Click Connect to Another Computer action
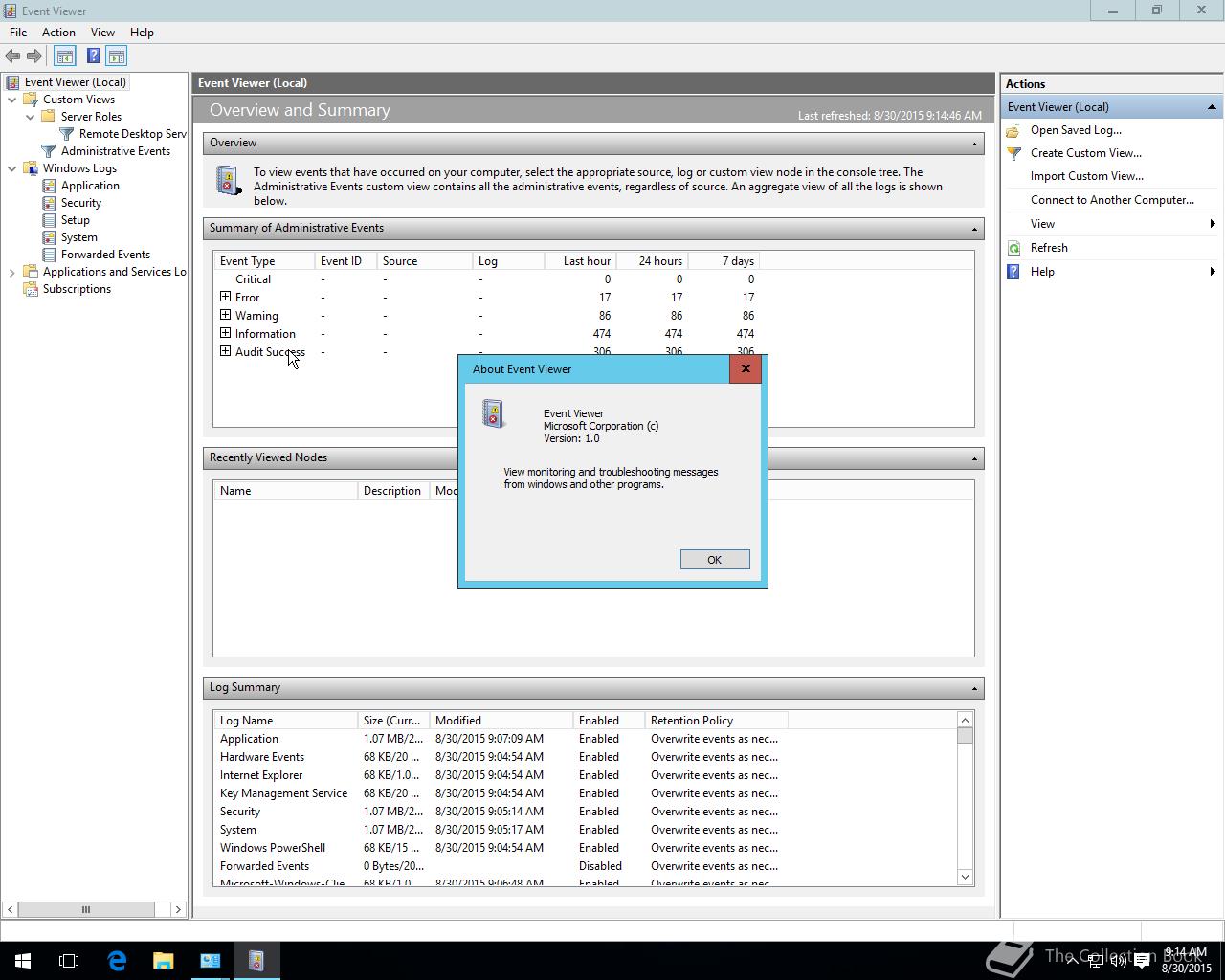Viewport: 1225px width, 980px height. pyautogui.click(x=1112, y=200)
